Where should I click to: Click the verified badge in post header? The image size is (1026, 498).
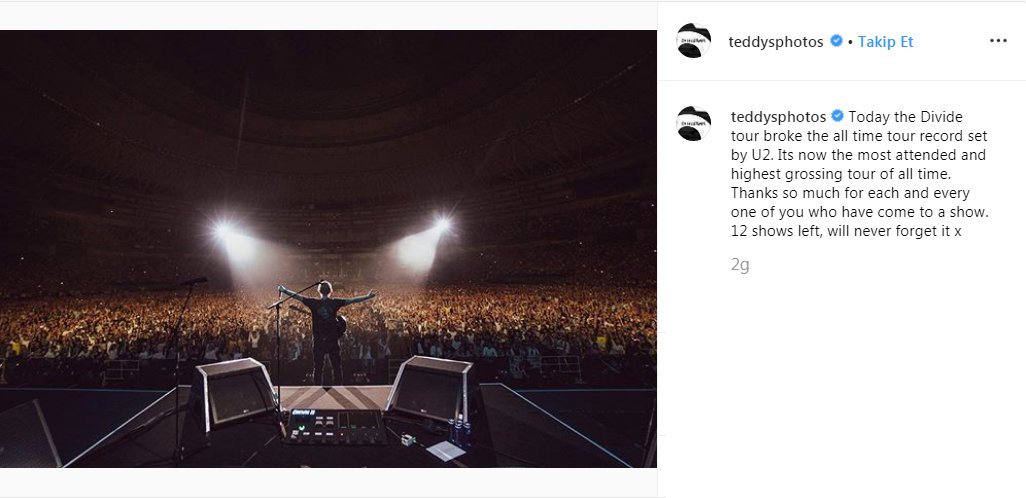point(836,42)
